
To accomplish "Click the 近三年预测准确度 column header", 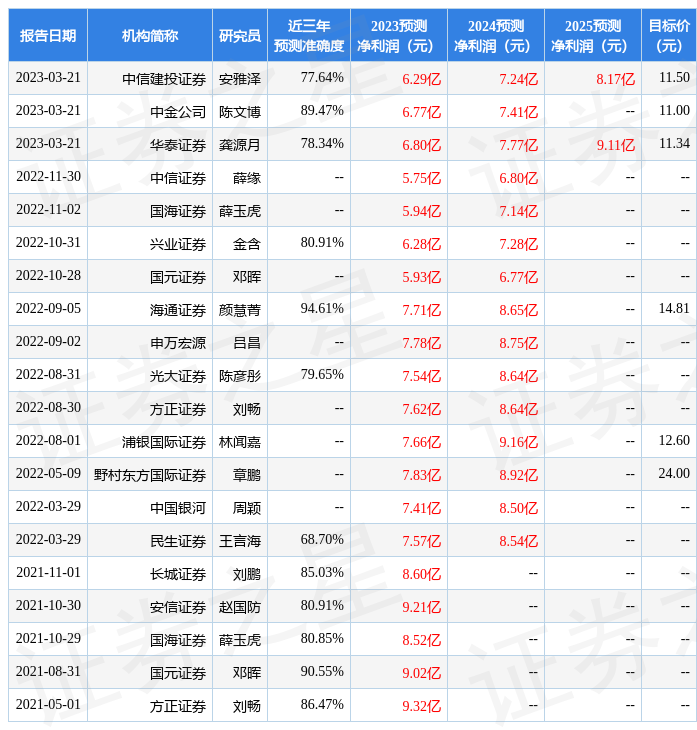I will point(309,35).
